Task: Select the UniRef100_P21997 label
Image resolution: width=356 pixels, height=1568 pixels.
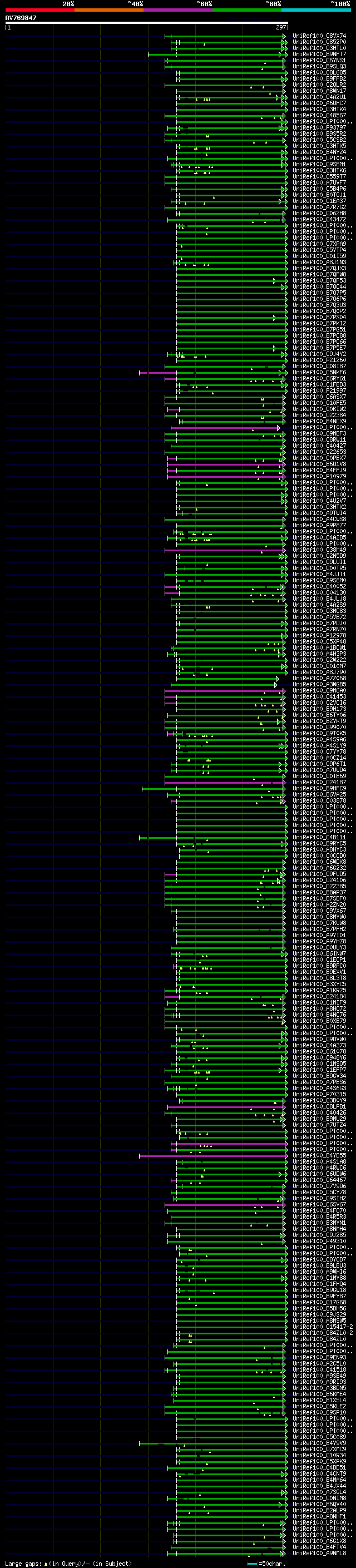Action: pyautogui.click(x=319, y=392)
